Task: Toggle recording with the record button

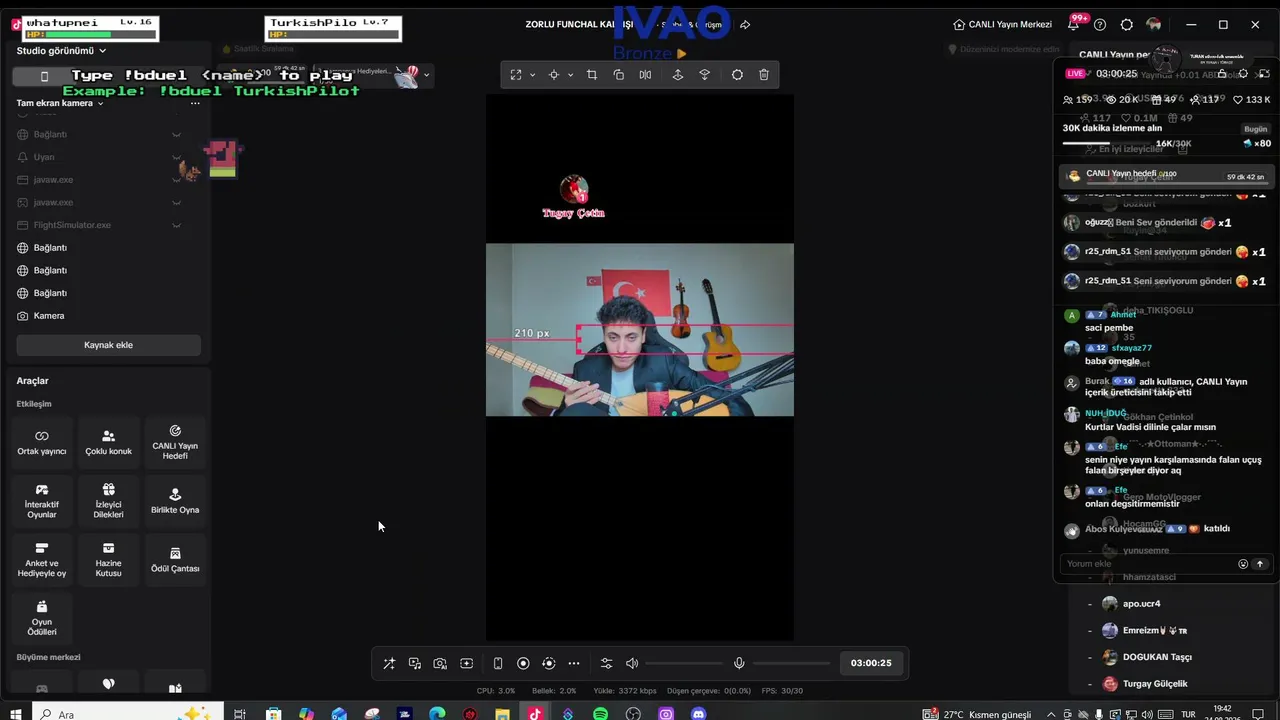Action: (x=523, y=663)
